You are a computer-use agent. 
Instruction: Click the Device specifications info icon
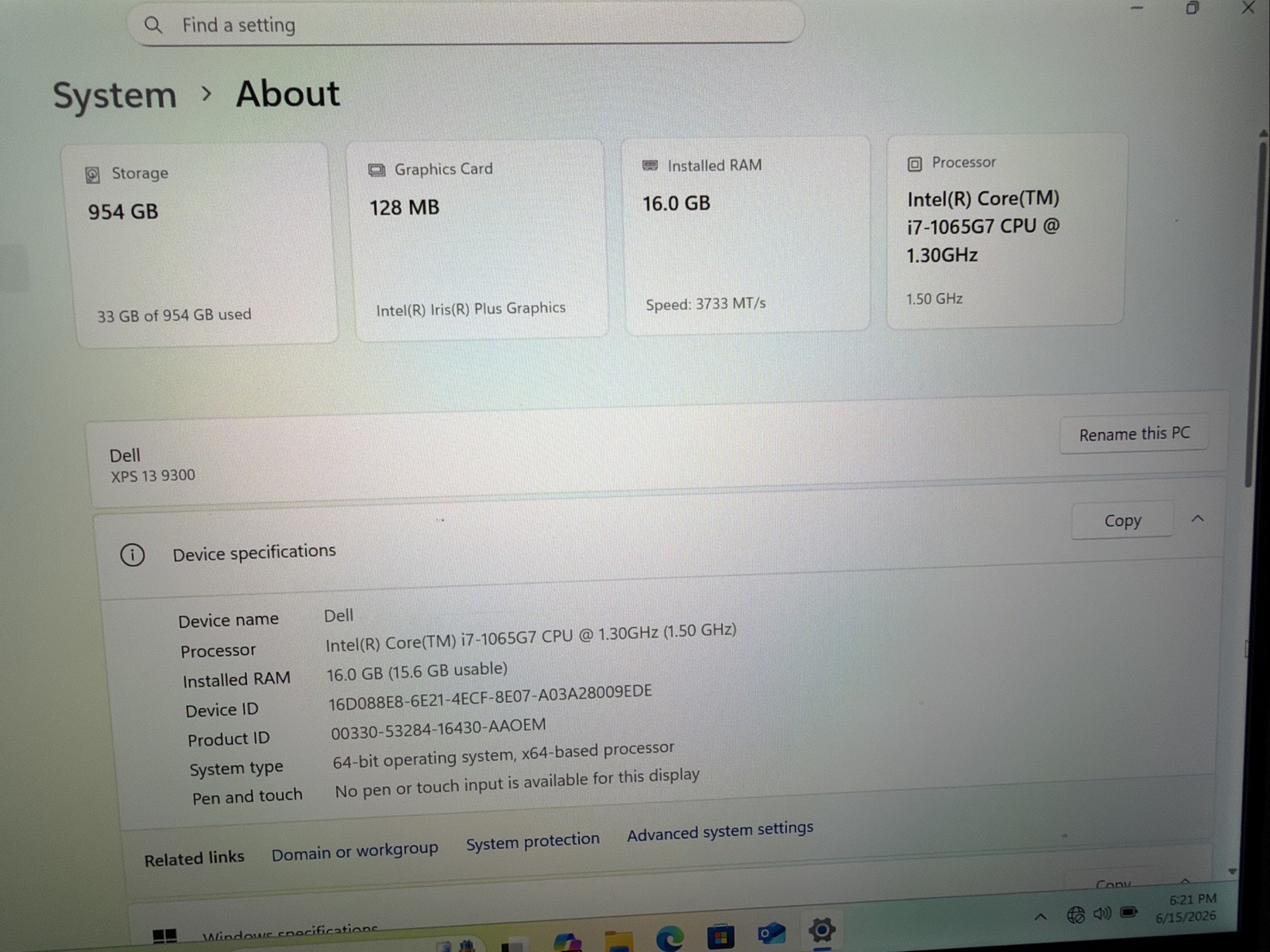tap(133, 555)
